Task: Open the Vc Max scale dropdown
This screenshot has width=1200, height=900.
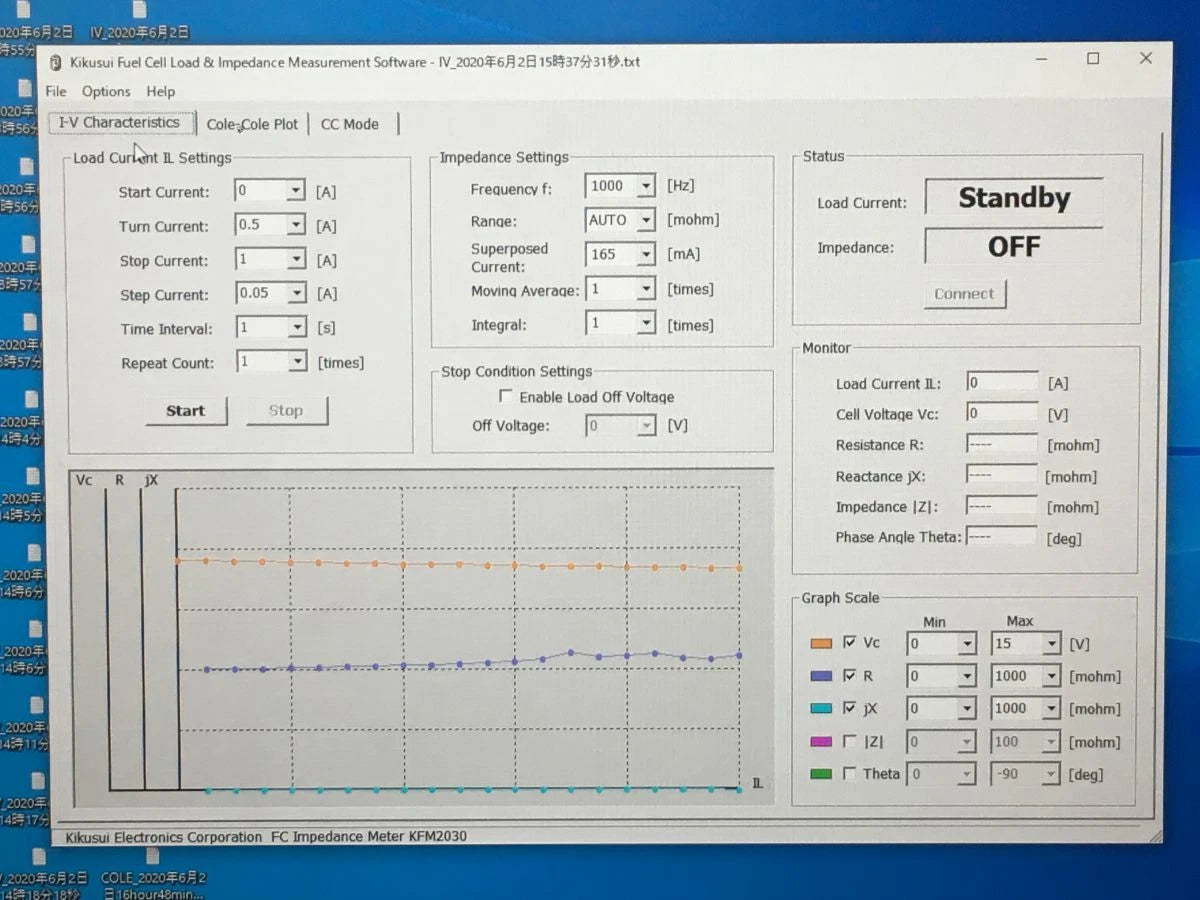Action: coord(1050,644)
